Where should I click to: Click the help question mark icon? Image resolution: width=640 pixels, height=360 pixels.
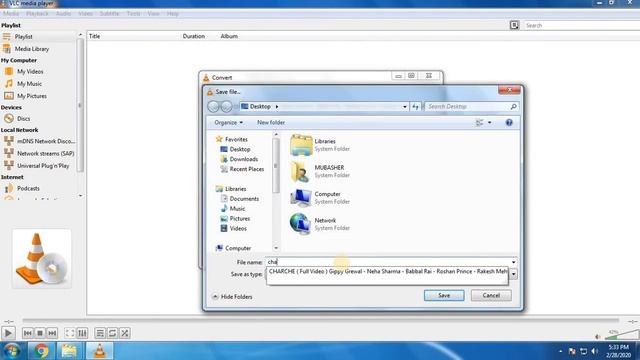[x=509, y=122]
